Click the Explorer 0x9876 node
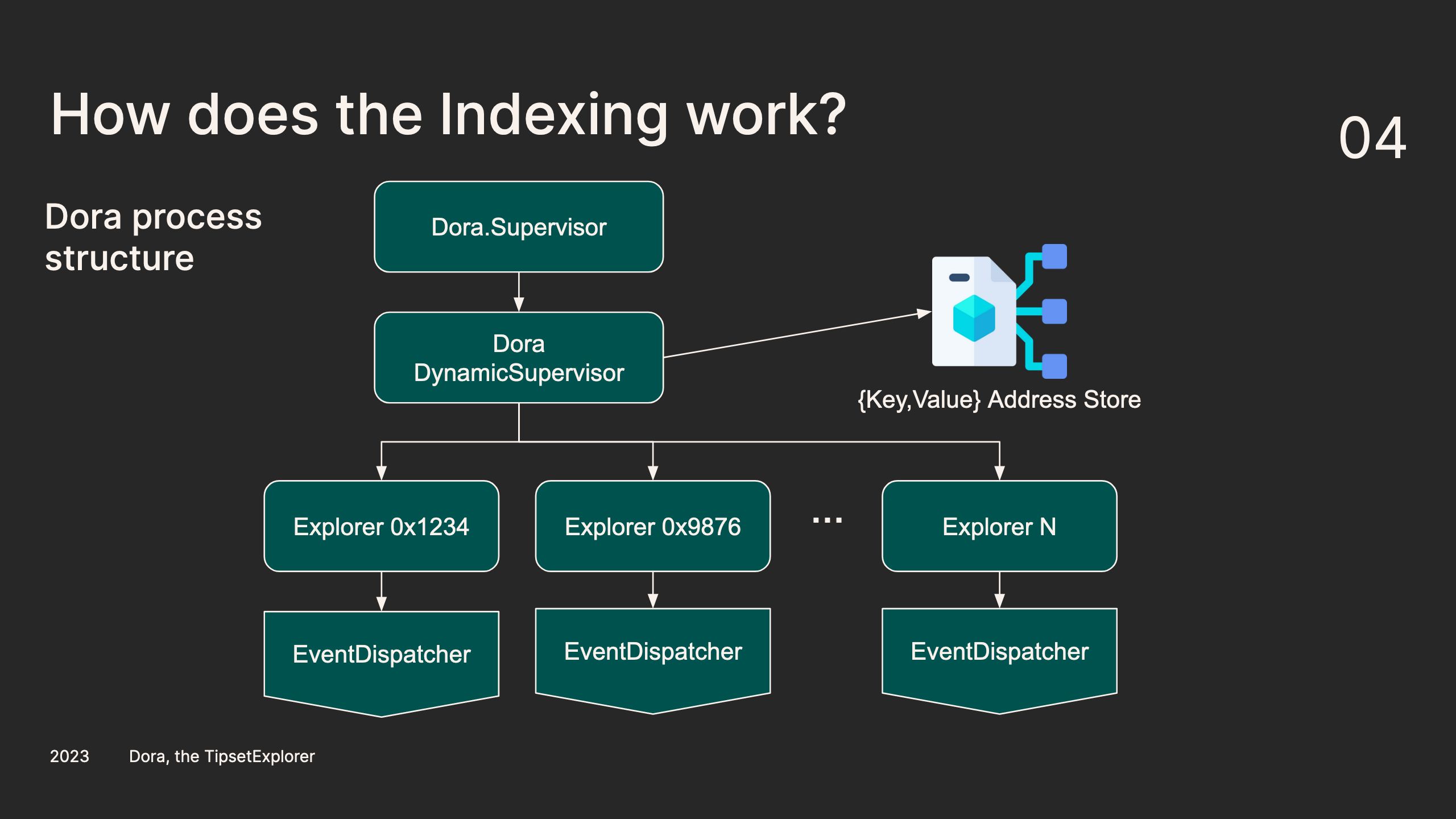1456x819 pixels. tap(653, 526)
